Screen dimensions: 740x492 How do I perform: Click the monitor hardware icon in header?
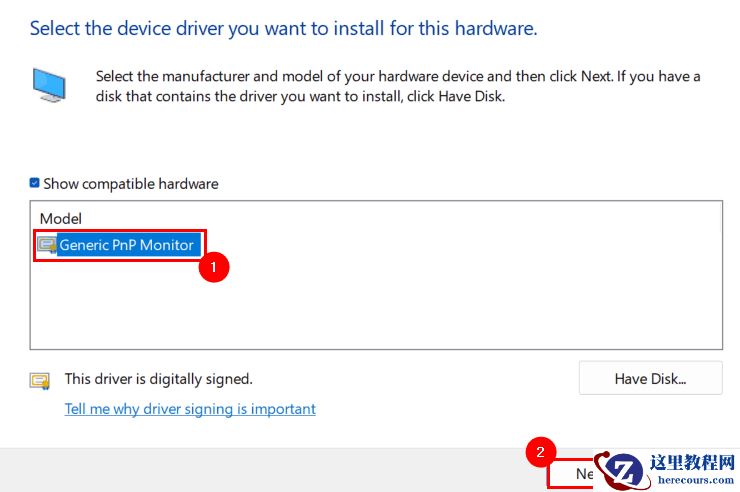click(x=49, y=85)
